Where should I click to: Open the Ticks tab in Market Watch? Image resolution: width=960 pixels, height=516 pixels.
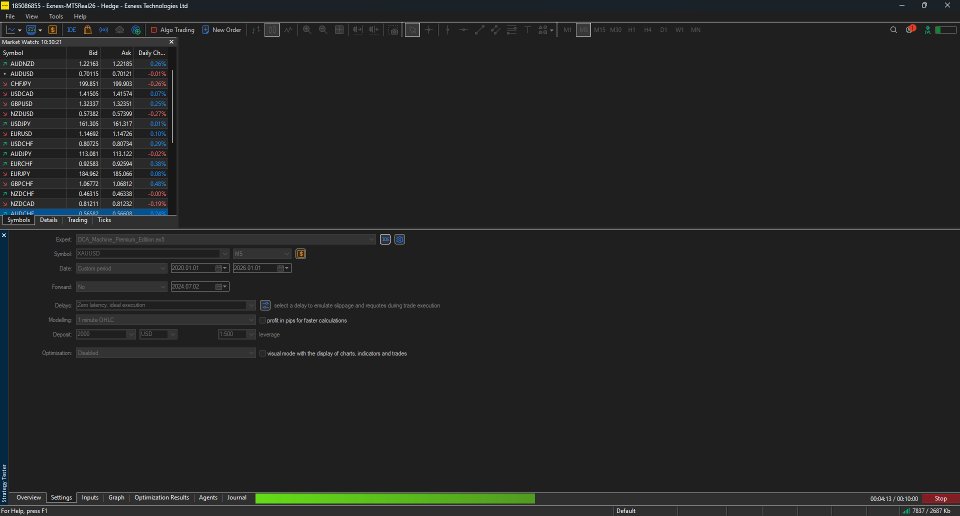104,220
